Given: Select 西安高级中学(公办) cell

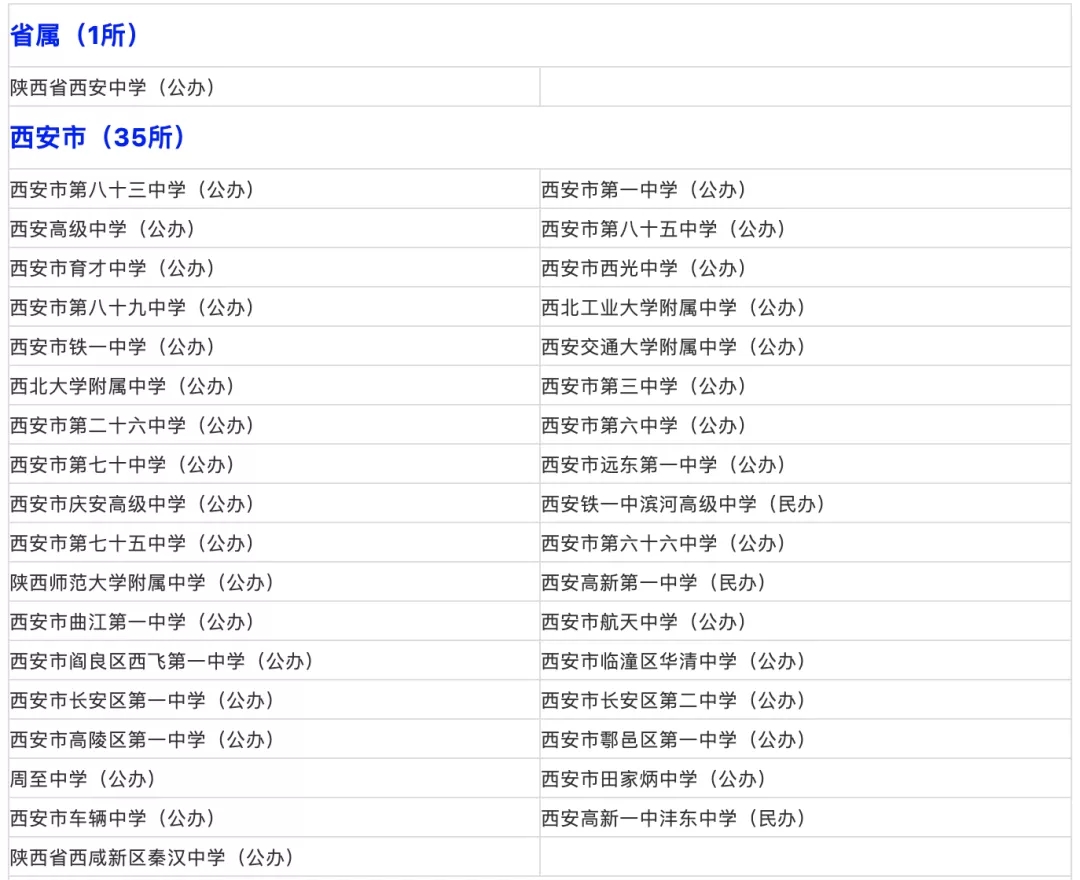Looking at the screenshot, I should (274, 228).
